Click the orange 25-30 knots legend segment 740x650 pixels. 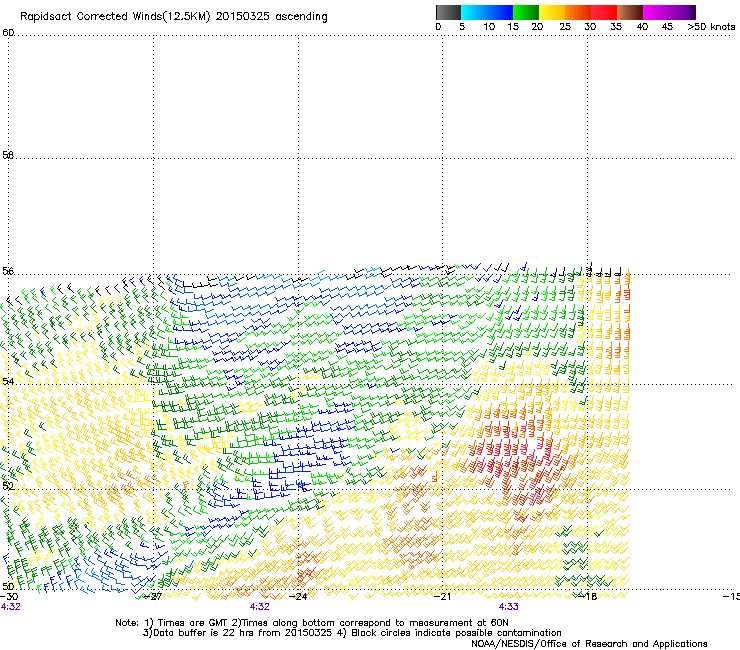(578, 12)
